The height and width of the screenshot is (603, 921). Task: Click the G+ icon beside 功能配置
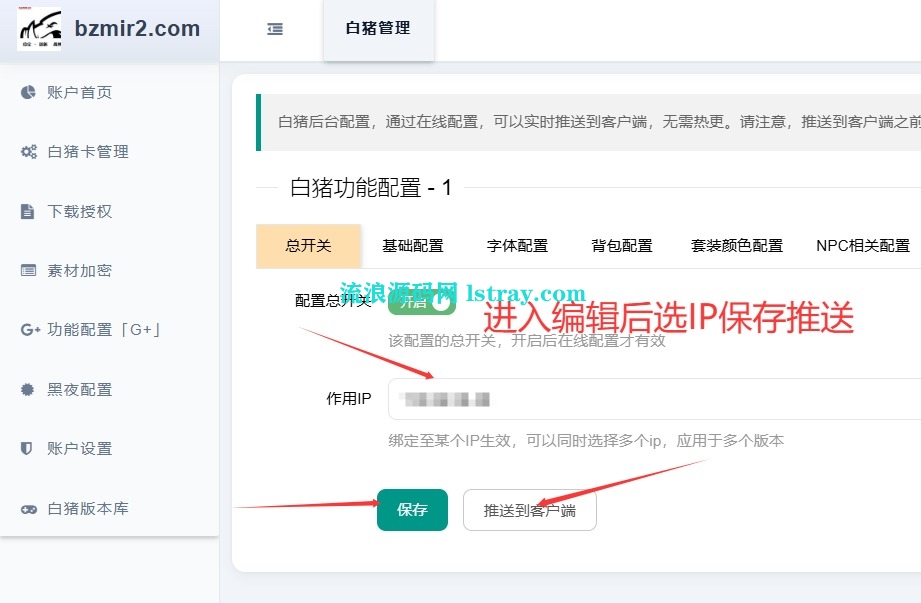click(30, 330)
